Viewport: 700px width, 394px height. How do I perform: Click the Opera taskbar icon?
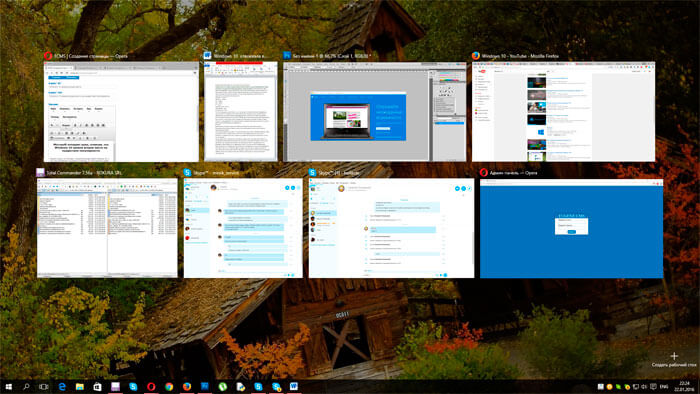click(x=151, y=387)
